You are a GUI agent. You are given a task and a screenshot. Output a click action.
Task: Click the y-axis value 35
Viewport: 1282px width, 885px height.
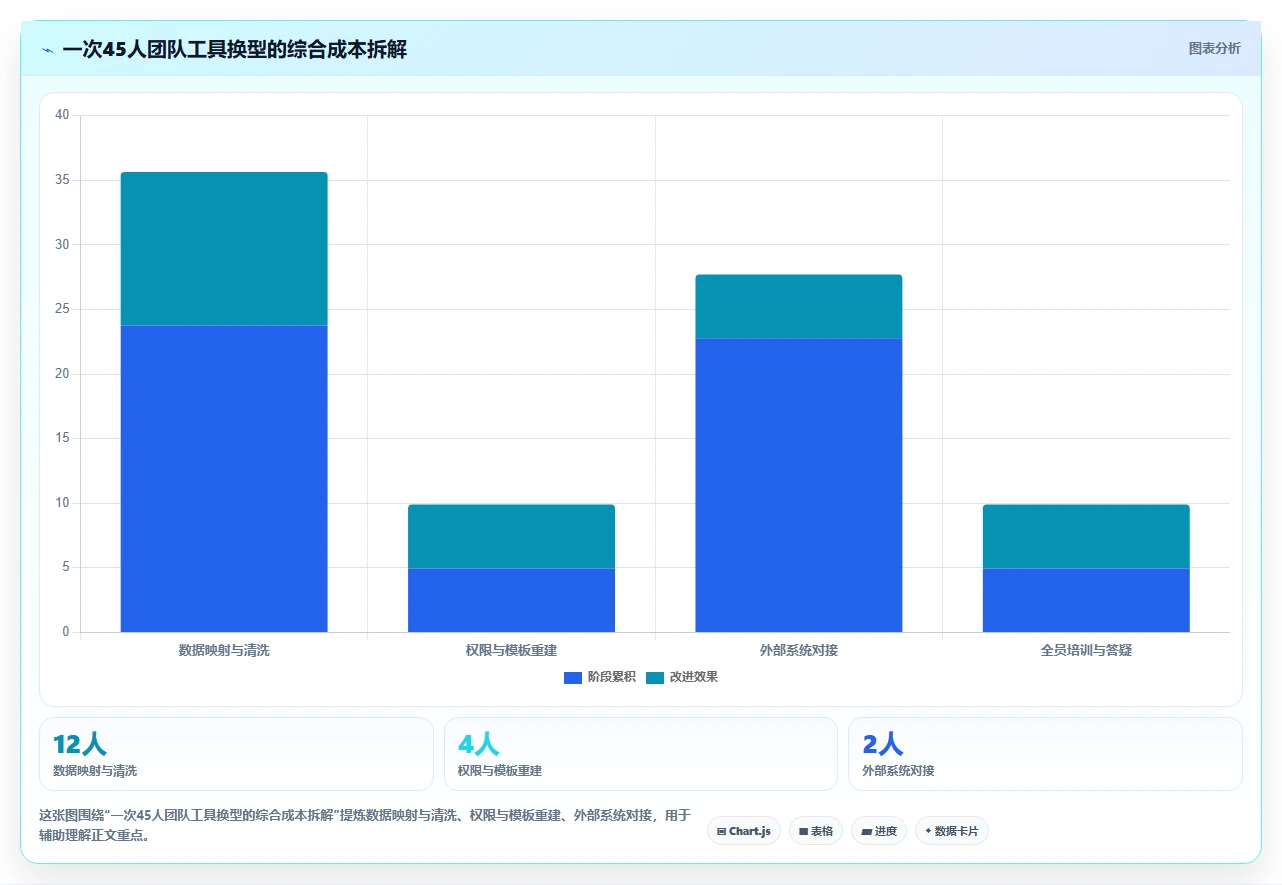click(62, 180)
